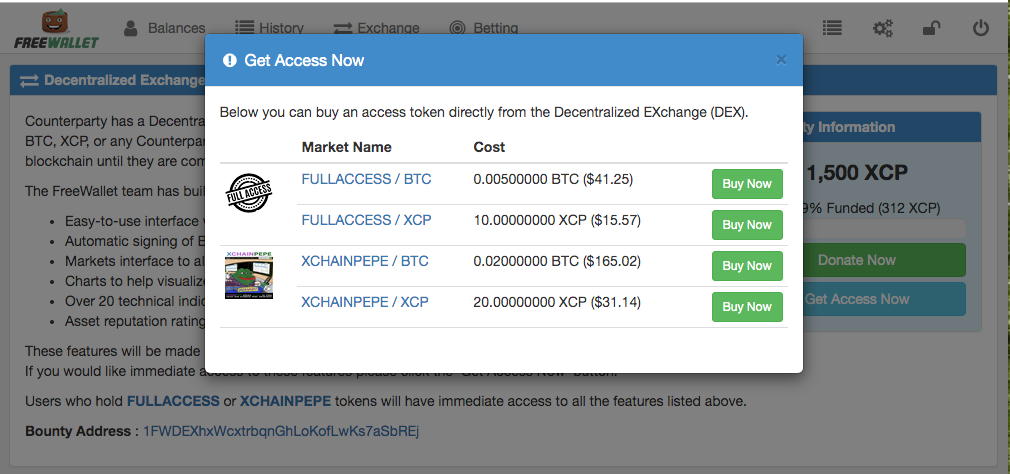Click the list icon in top right
The height and width of the screenshot is (474, 1010).
click(x=832, y=28)
